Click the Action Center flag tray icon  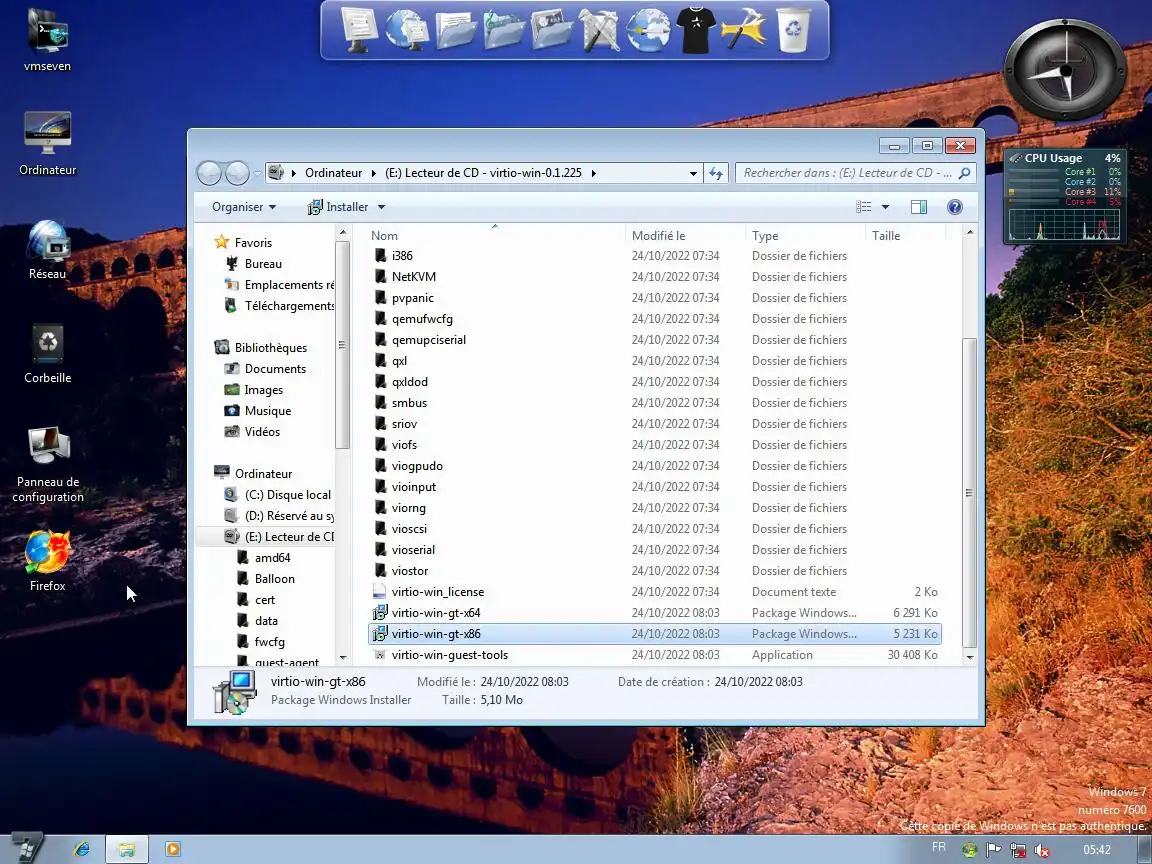[993, 850]
